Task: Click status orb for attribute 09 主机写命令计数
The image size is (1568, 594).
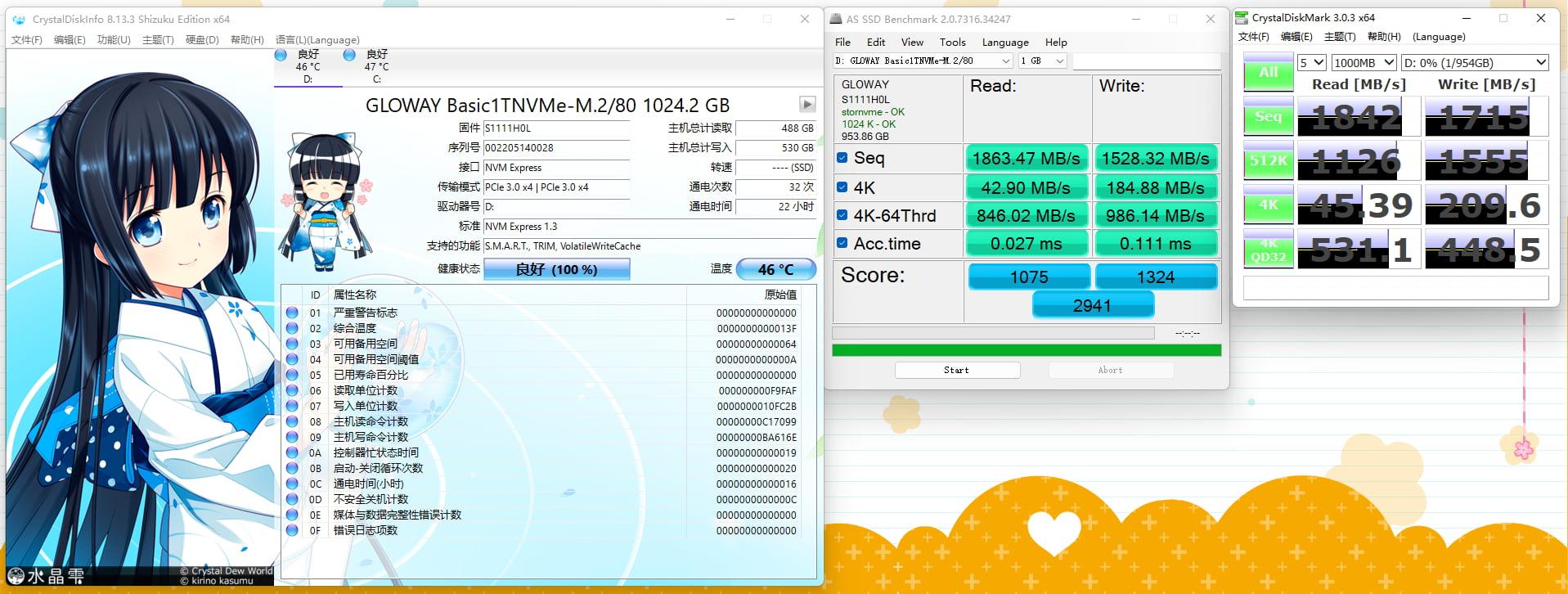Action: [x=292, y=437]
